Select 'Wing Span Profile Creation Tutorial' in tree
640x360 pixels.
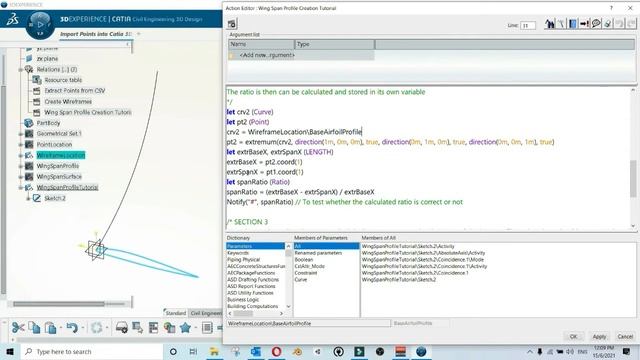[88, 112]
